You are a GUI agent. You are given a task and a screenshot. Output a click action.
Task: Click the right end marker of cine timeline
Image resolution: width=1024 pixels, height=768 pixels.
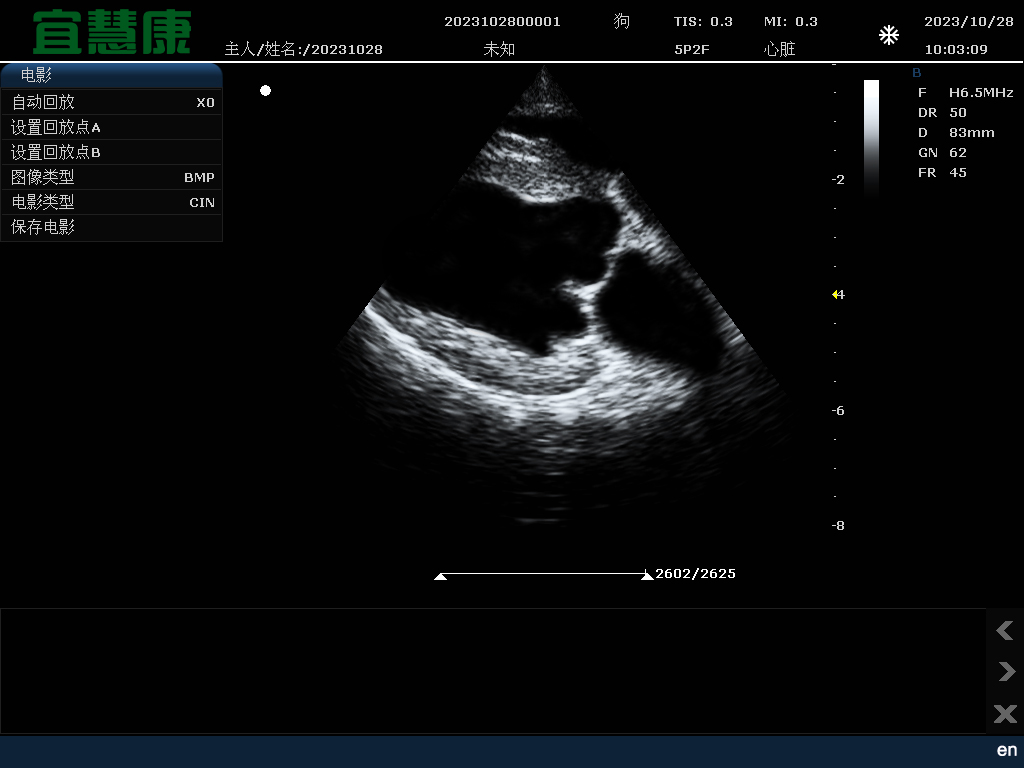(x=647, y=576)
